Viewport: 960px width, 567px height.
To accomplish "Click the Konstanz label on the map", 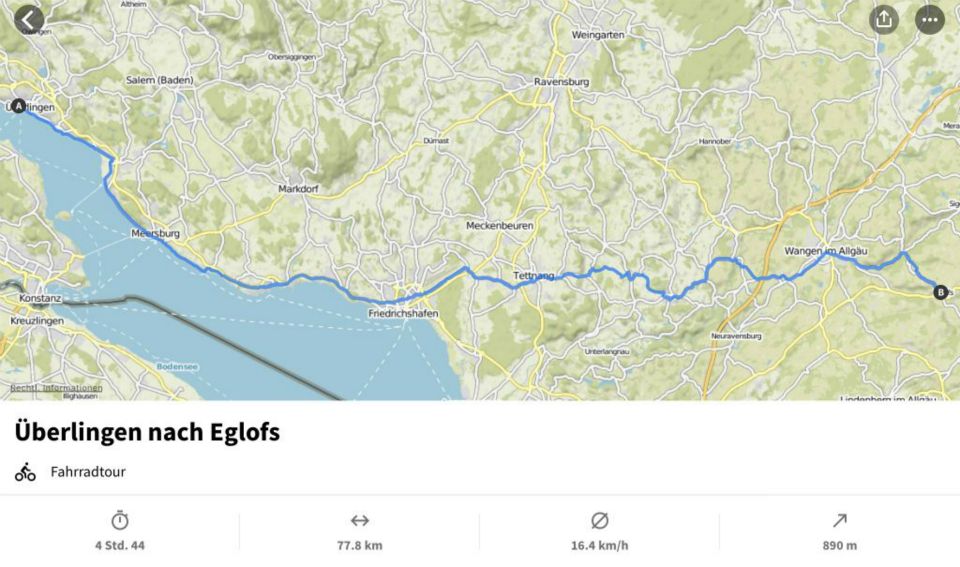I will pos(40,298).
